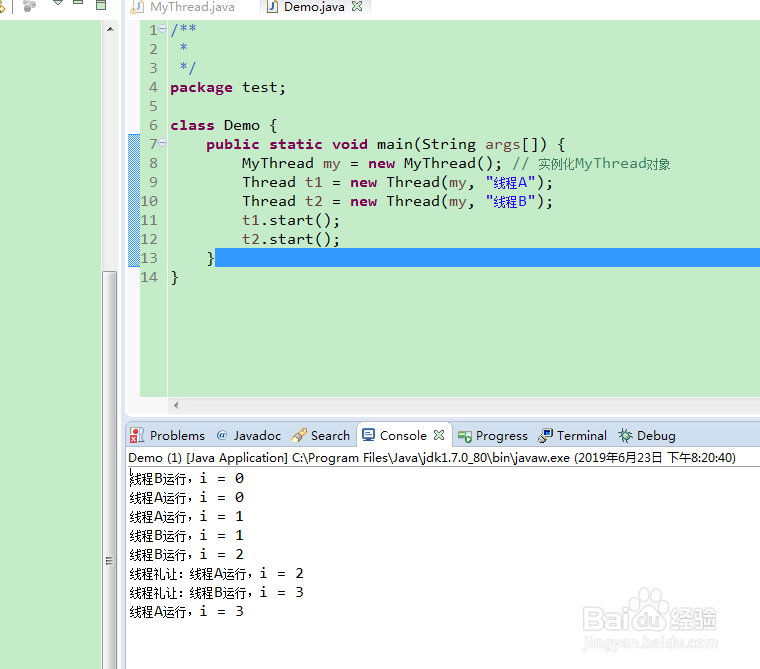Click console line '线程A运行, i = 0'
The image size is (760, 669).
(187, 497)
